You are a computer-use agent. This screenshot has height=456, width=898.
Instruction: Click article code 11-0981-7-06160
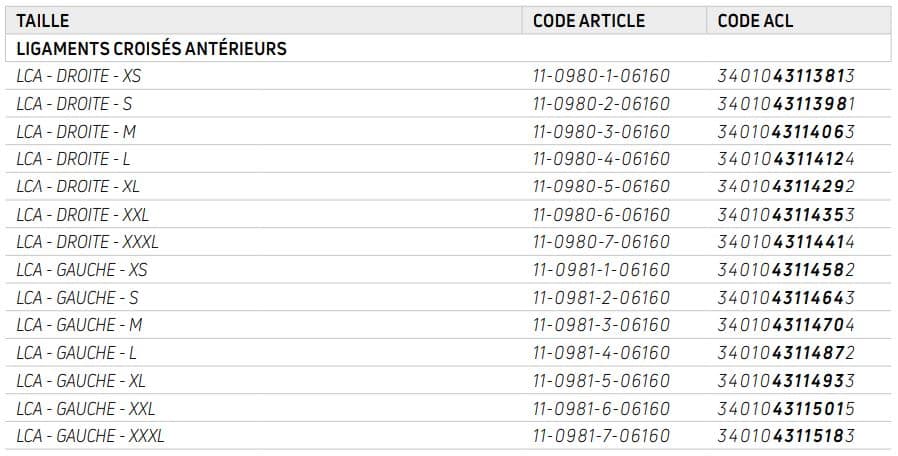(x=601, y=436)
